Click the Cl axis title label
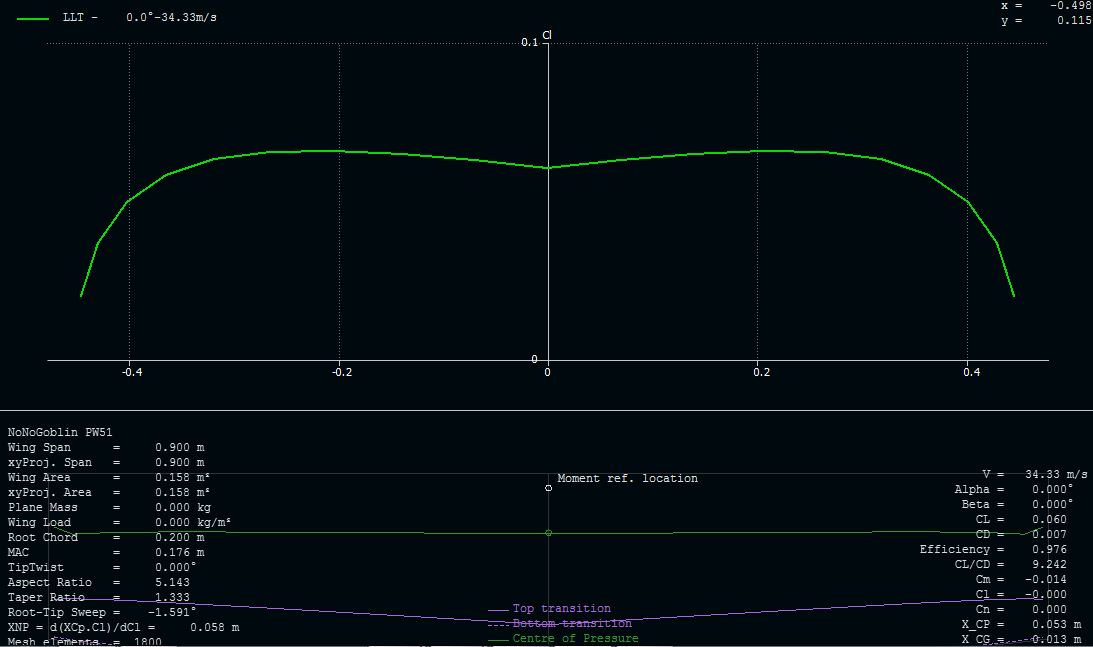Viewport: 1093px width, 647px height. coord(547,35)
